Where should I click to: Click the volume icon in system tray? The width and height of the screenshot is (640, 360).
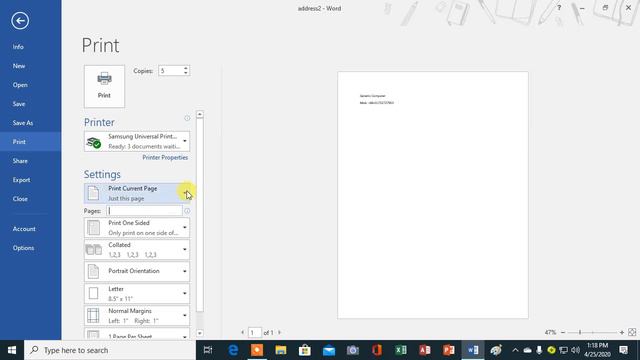tap(576, 350)
